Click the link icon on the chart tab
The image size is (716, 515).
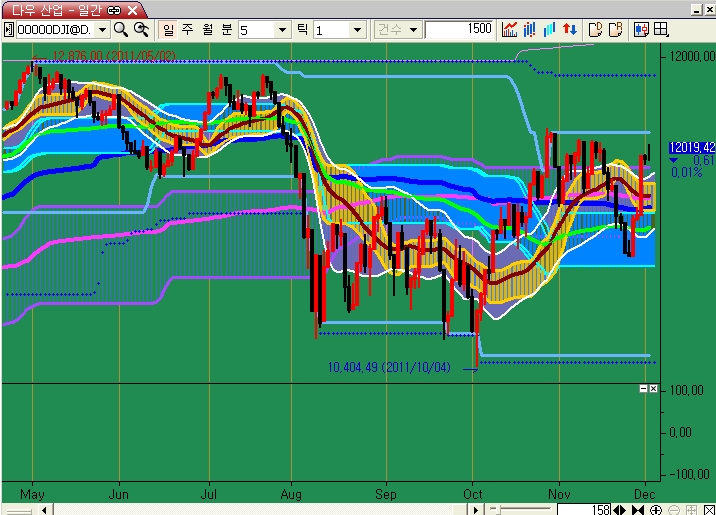coord(113,9)
